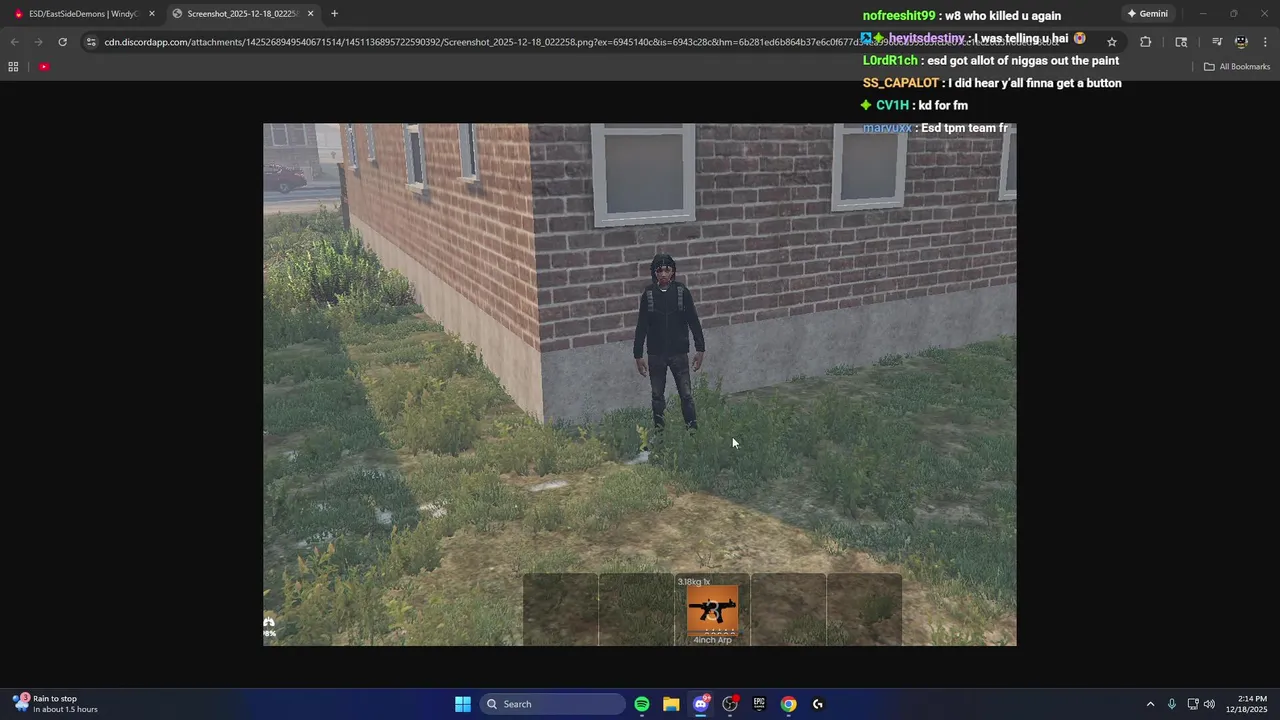Open the network tray icon

(x=1193, y=704)
